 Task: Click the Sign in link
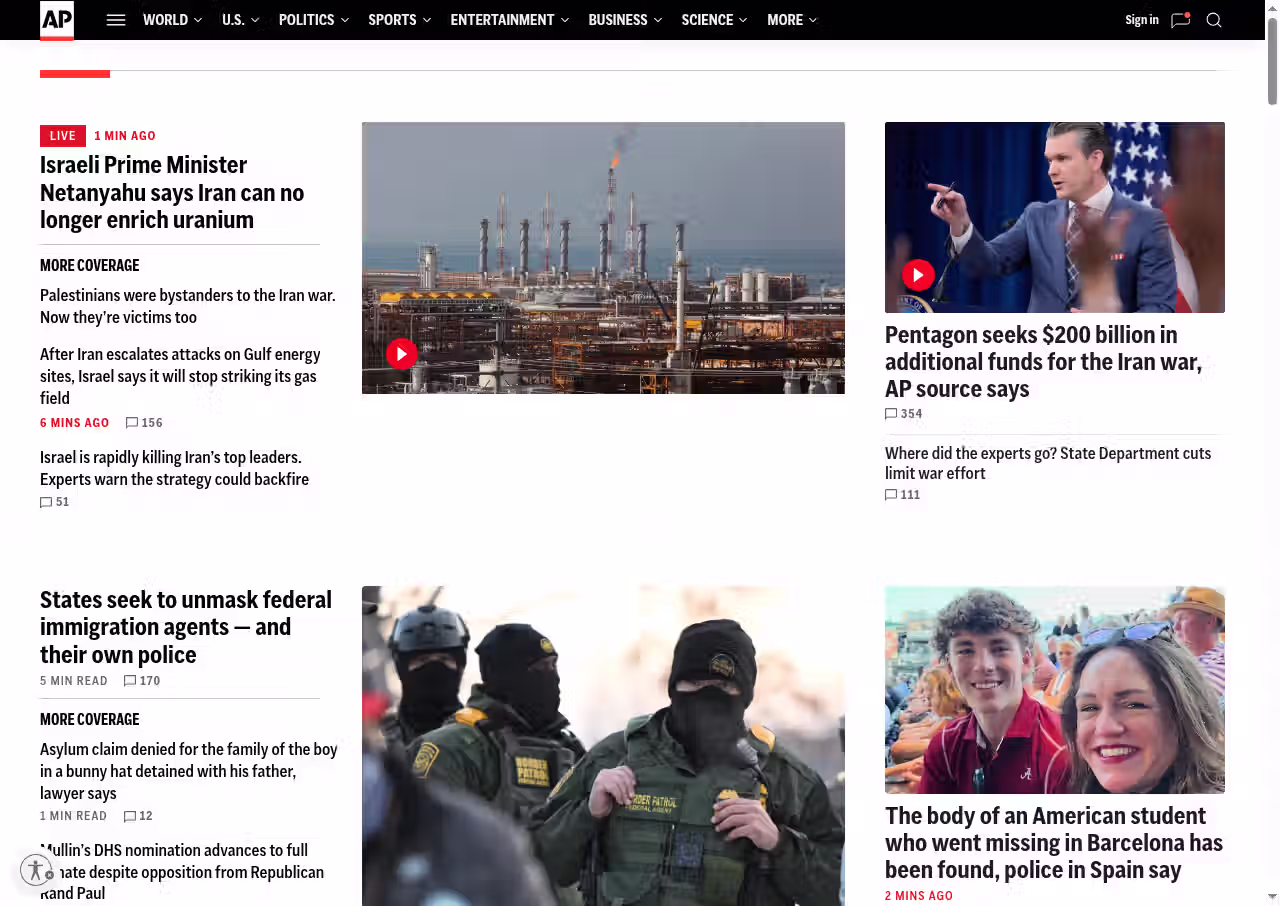pyautogui.click(x=1141, y=20)
